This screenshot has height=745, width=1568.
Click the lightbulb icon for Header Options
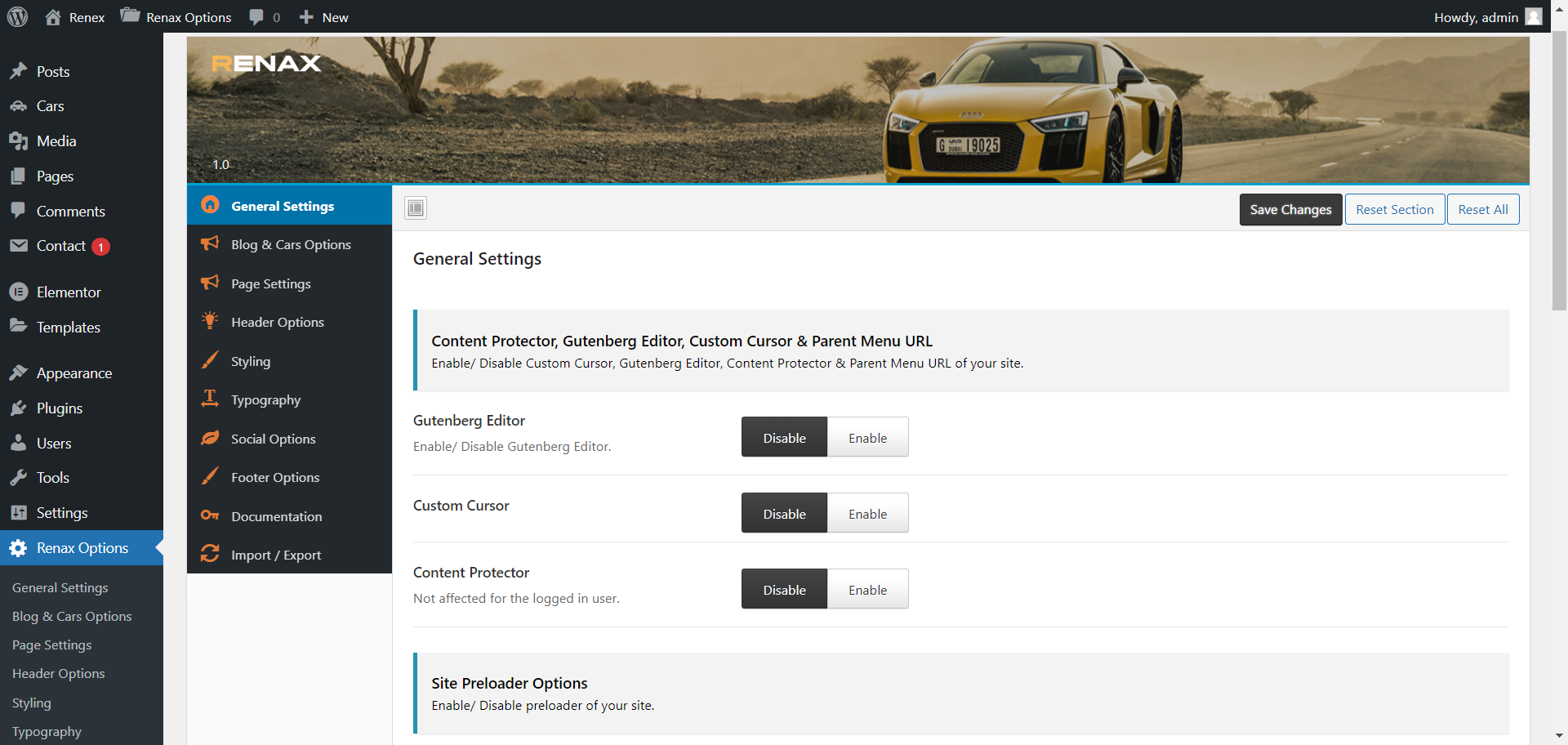click(210, 320)
